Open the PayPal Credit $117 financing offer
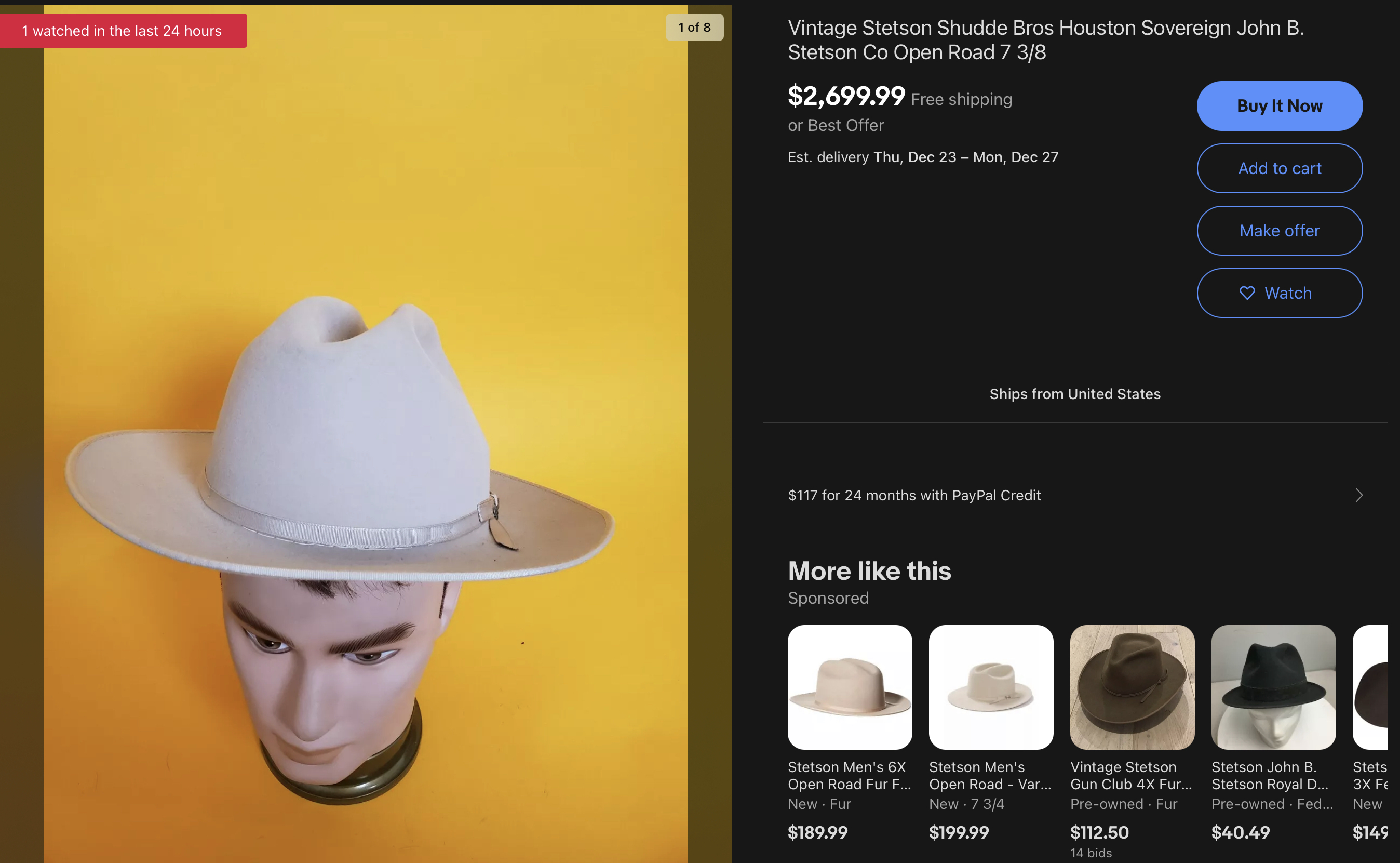Screen dimensions: 1400x863 (x=1075, y=495)
